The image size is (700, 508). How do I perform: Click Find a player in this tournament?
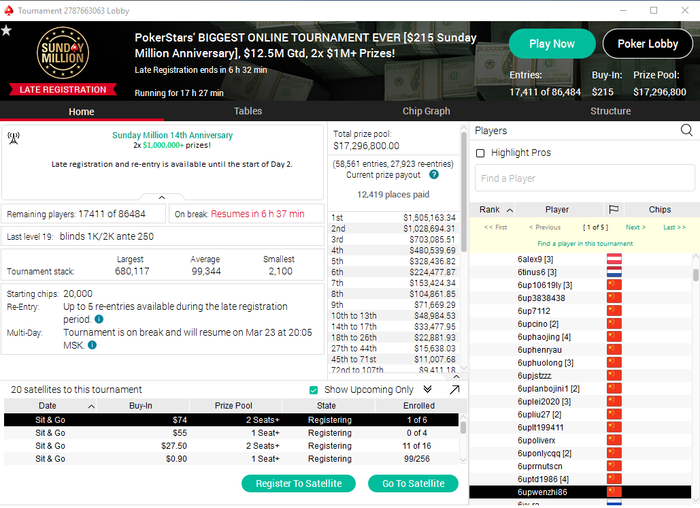[x=585, y=244]
